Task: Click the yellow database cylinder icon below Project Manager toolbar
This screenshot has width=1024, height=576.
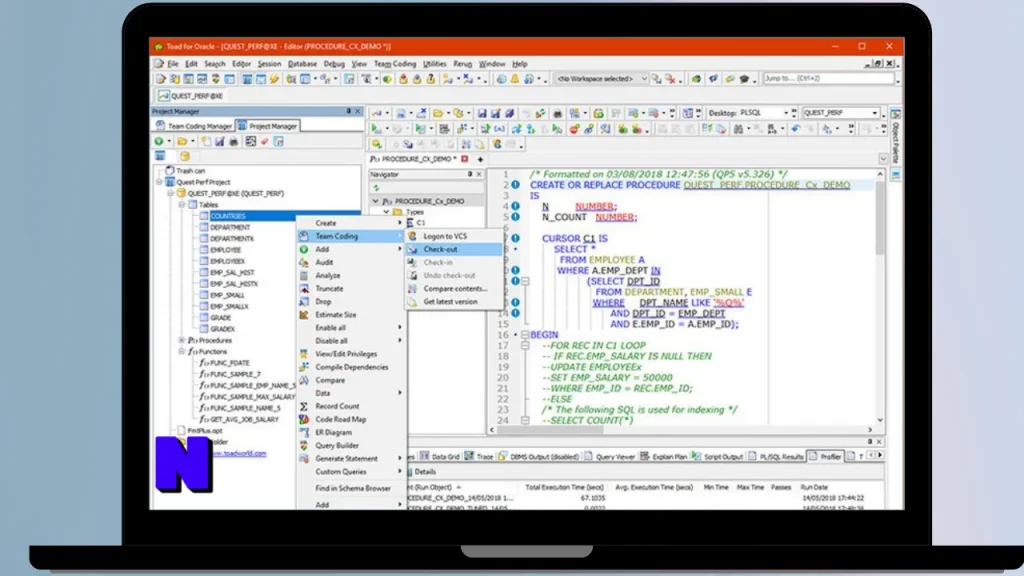Action: pyautogui.click(x=185, y=156)
